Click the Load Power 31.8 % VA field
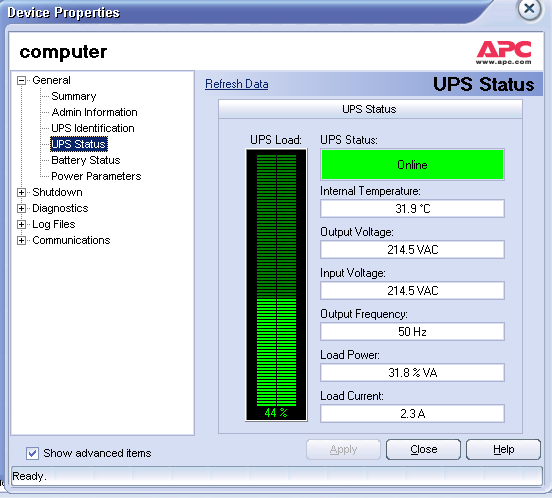Viewport: 552px width, 498px height. 412,372
